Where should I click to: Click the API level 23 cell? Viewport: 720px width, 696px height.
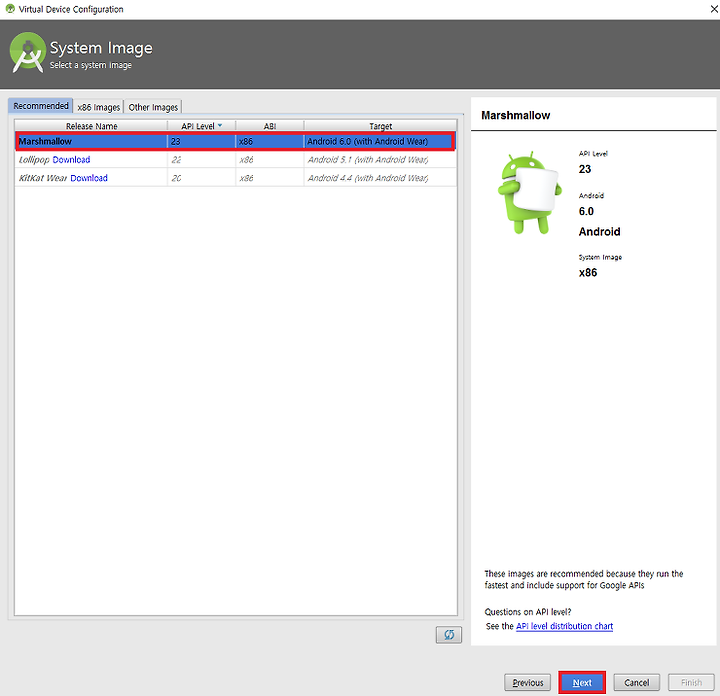click(x=201, y=141)
